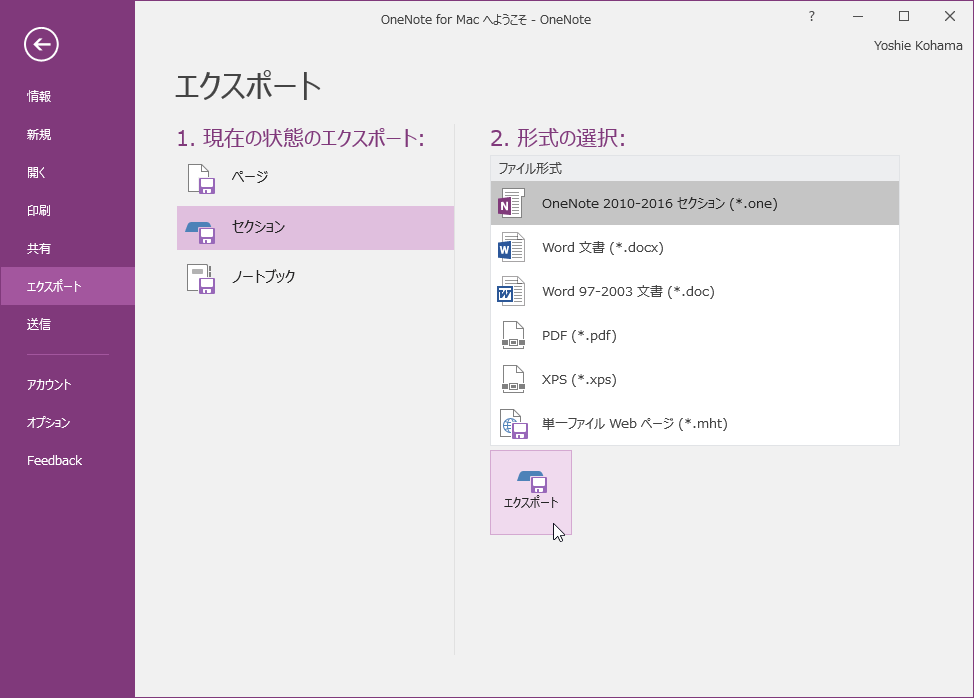Select XPS (*.xps) format
Viewport: 974px width, 698px height.
click(694, 379)
